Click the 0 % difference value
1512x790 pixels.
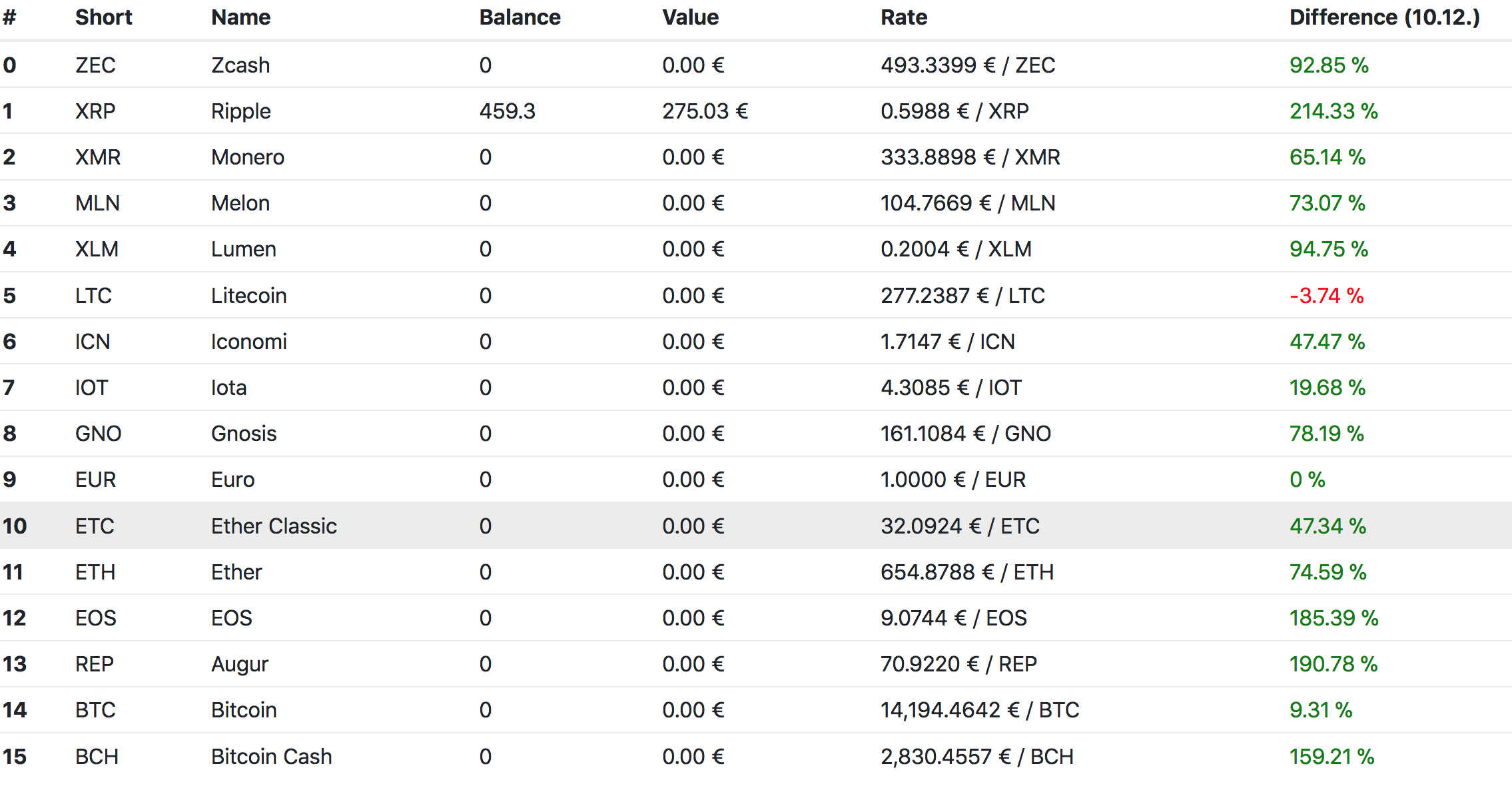[1308, 480]
